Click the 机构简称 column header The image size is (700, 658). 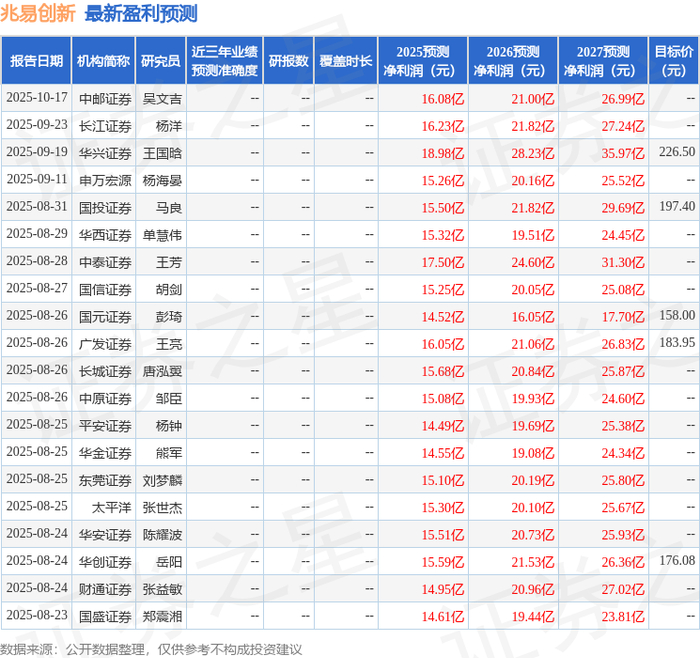tap(103, 61)
